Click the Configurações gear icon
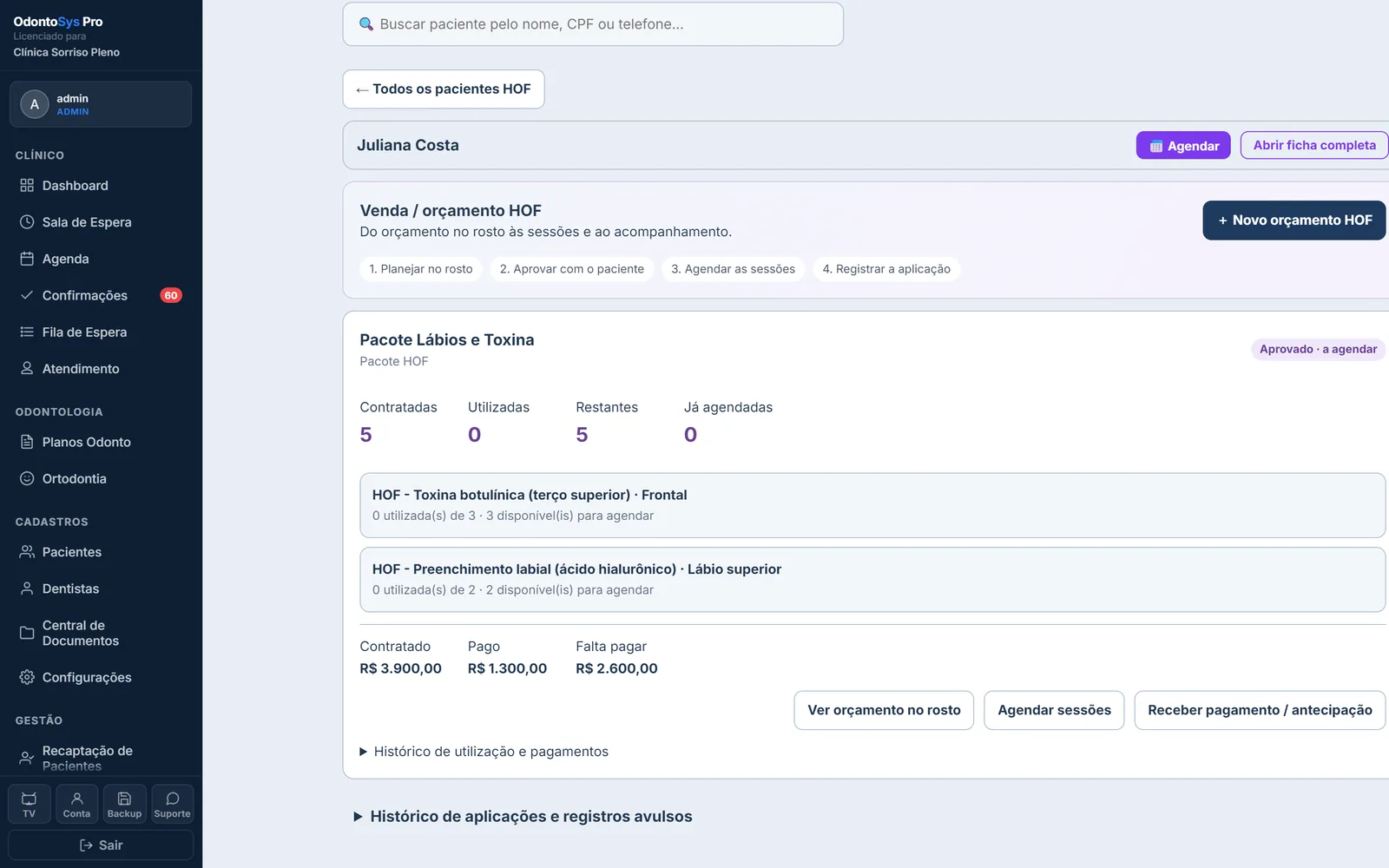This screenshot has height=868, width=1389. (27, 677)
